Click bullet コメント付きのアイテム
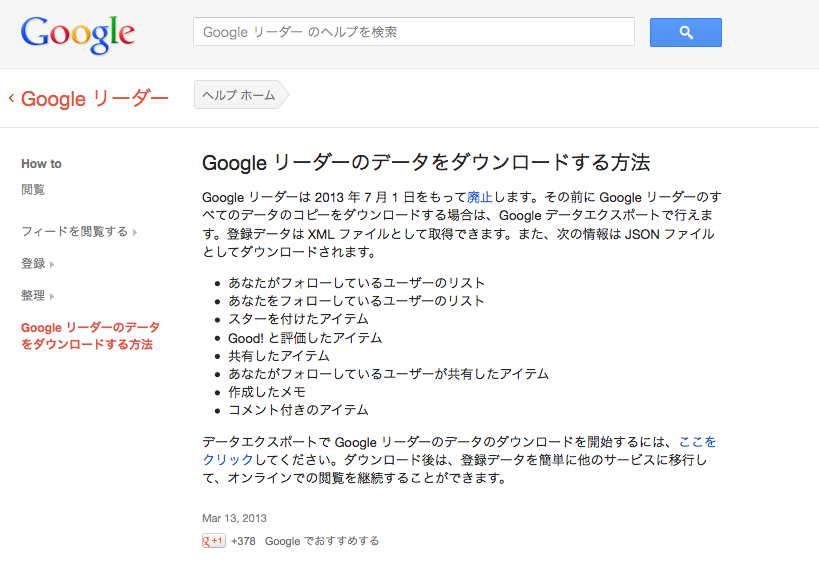This screenshot has width=819, height=564. point(298,410)
